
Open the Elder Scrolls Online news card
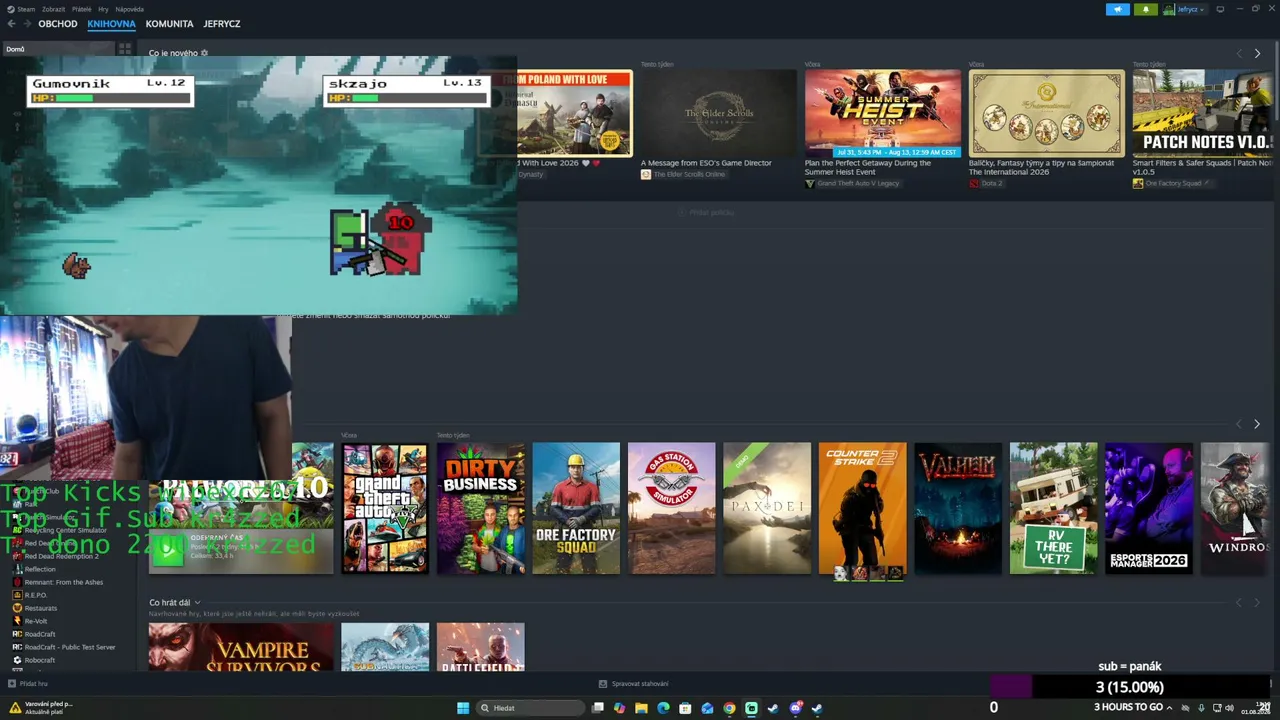coord(719,113)
